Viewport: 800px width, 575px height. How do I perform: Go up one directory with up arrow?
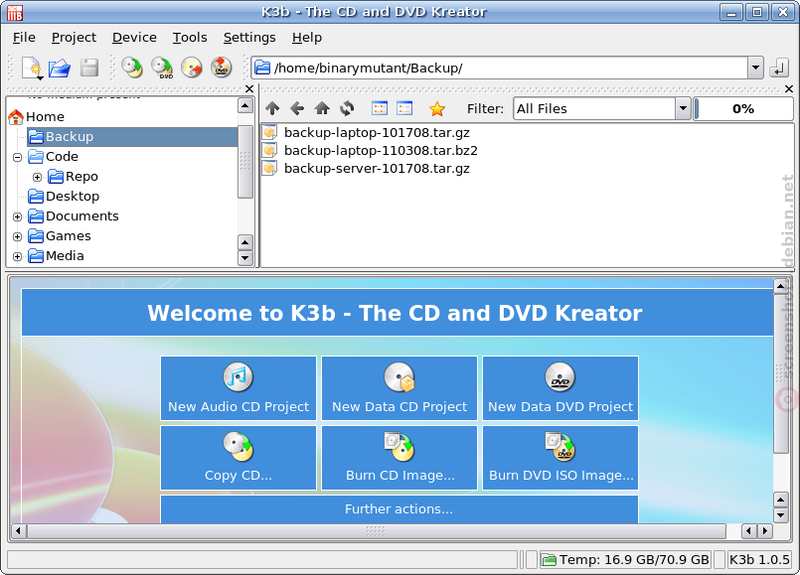click(x=272, y=108)
